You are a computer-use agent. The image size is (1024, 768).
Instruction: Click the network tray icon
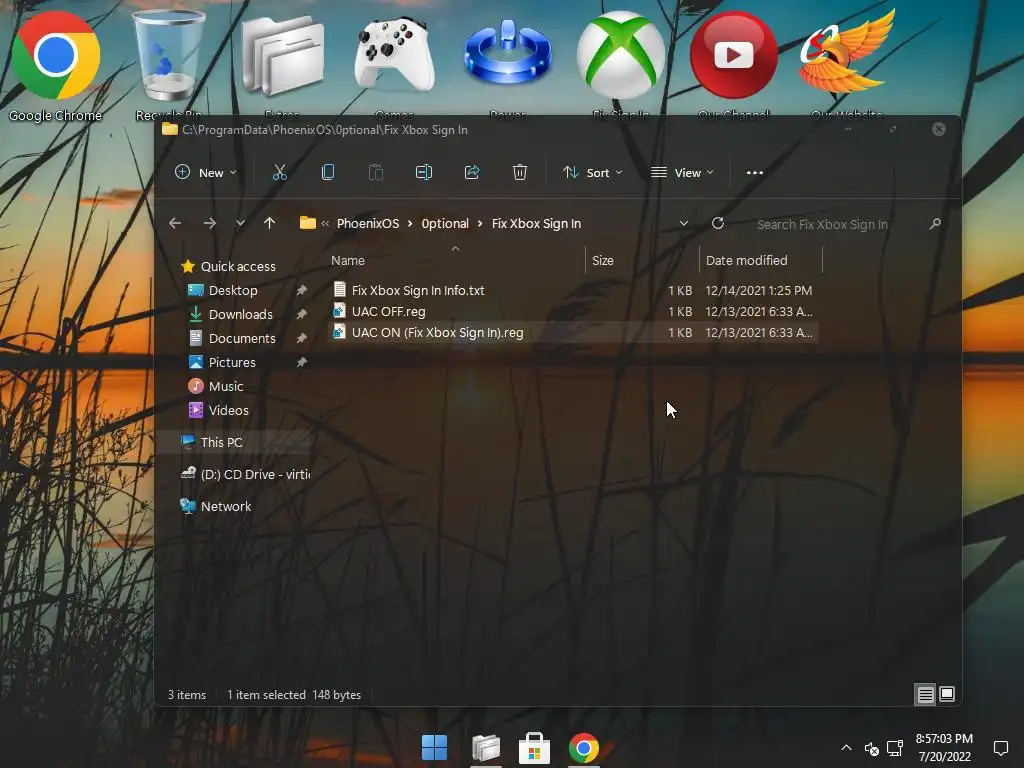coord(895,748)
